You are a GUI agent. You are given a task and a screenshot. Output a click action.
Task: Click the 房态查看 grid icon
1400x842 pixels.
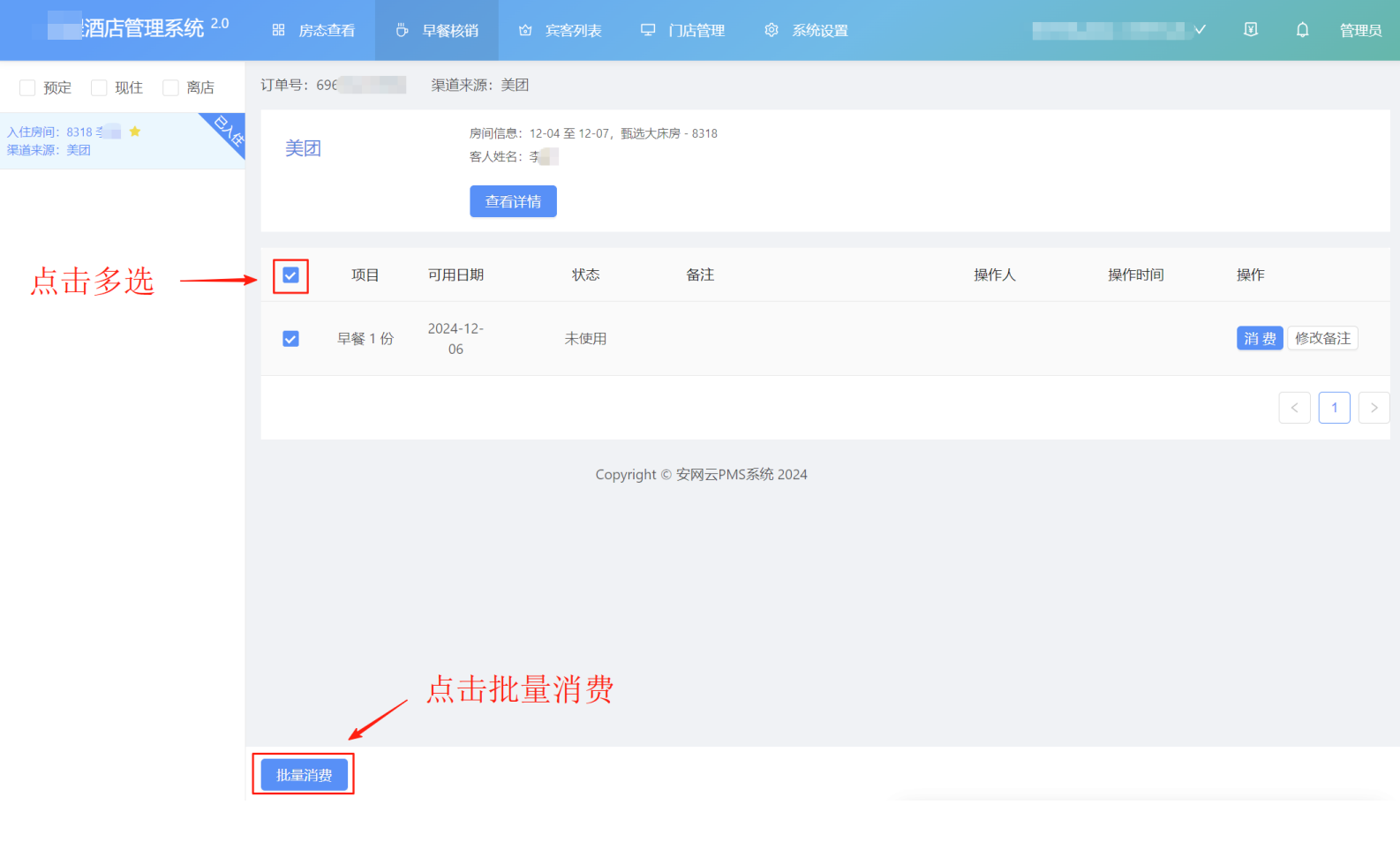pyautogui.click(x=278, y=30)
